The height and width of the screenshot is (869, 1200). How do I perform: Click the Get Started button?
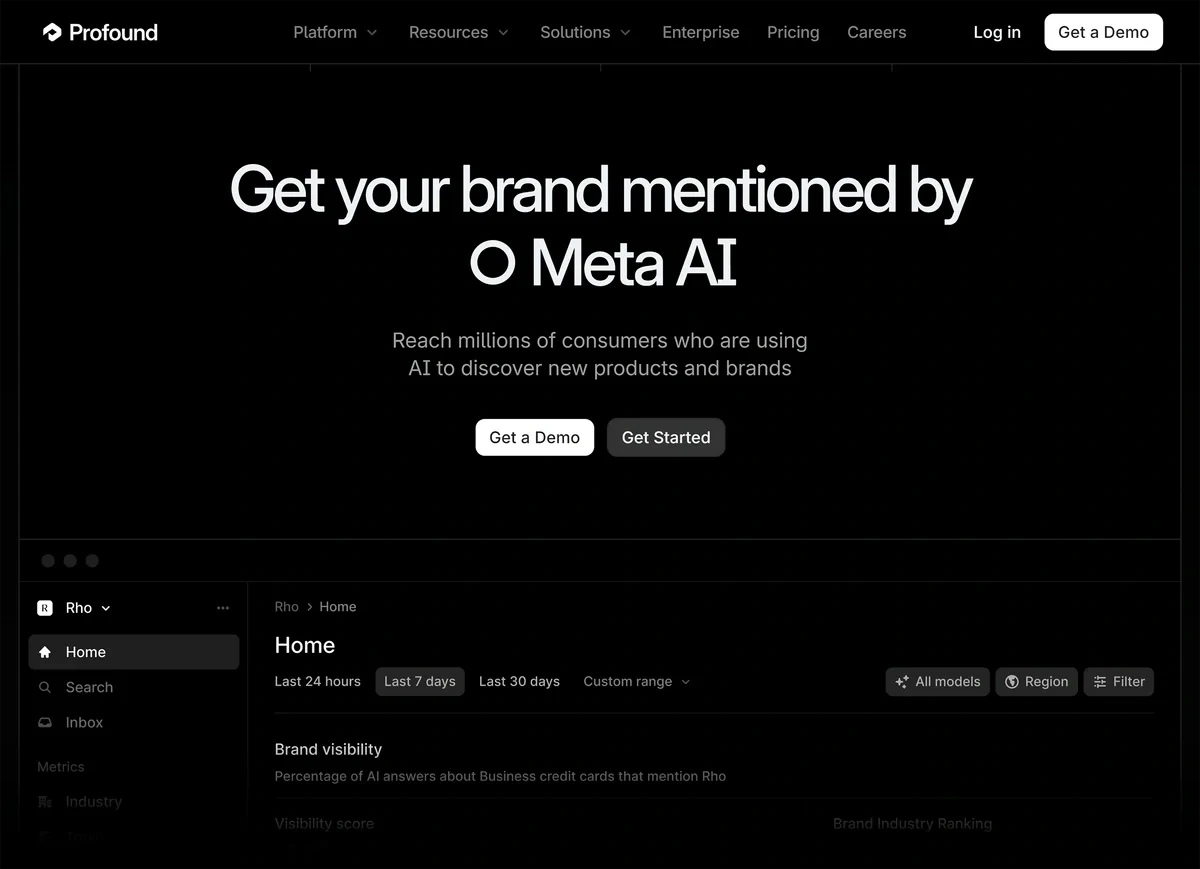point(666,438)
